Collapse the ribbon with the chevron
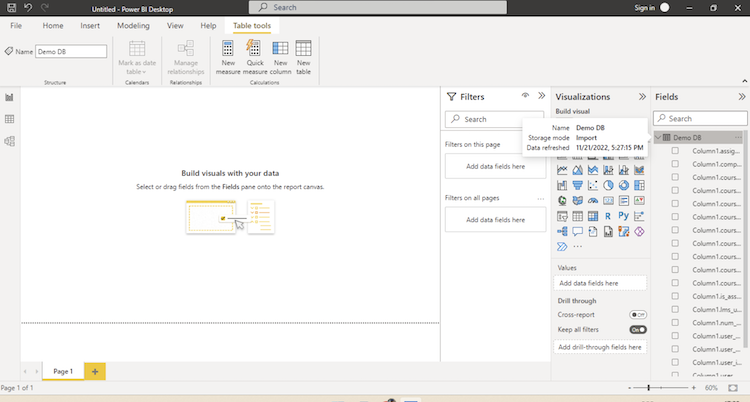 (744, 81)
